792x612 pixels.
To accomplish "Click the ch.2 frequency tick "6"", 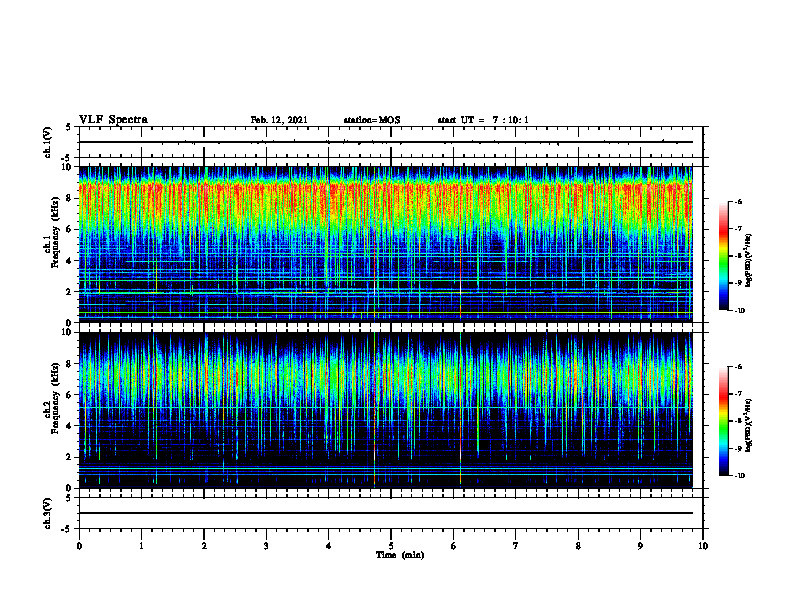I will (70, 395).
